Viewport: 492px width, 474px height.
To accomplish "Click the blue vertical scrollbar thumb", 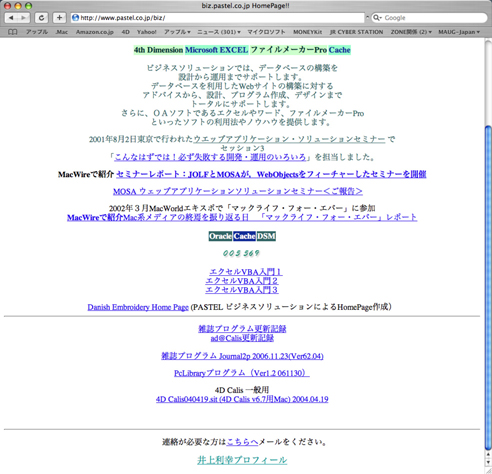I will click(488, 288).
